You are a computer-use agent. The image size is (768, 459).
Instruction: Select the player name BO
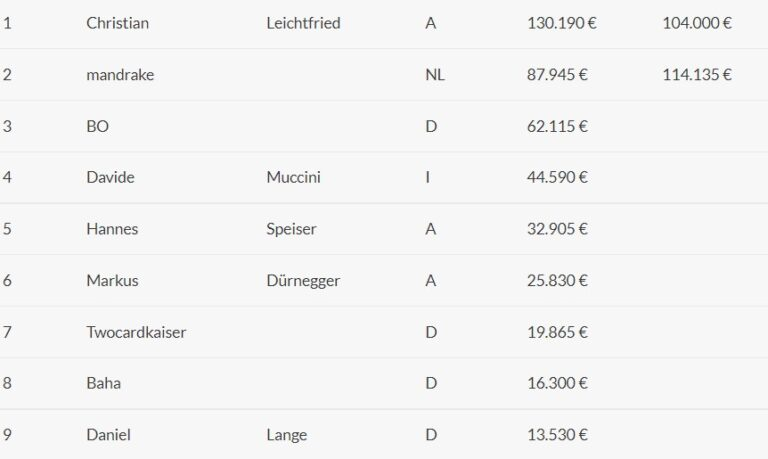[97, 126]
